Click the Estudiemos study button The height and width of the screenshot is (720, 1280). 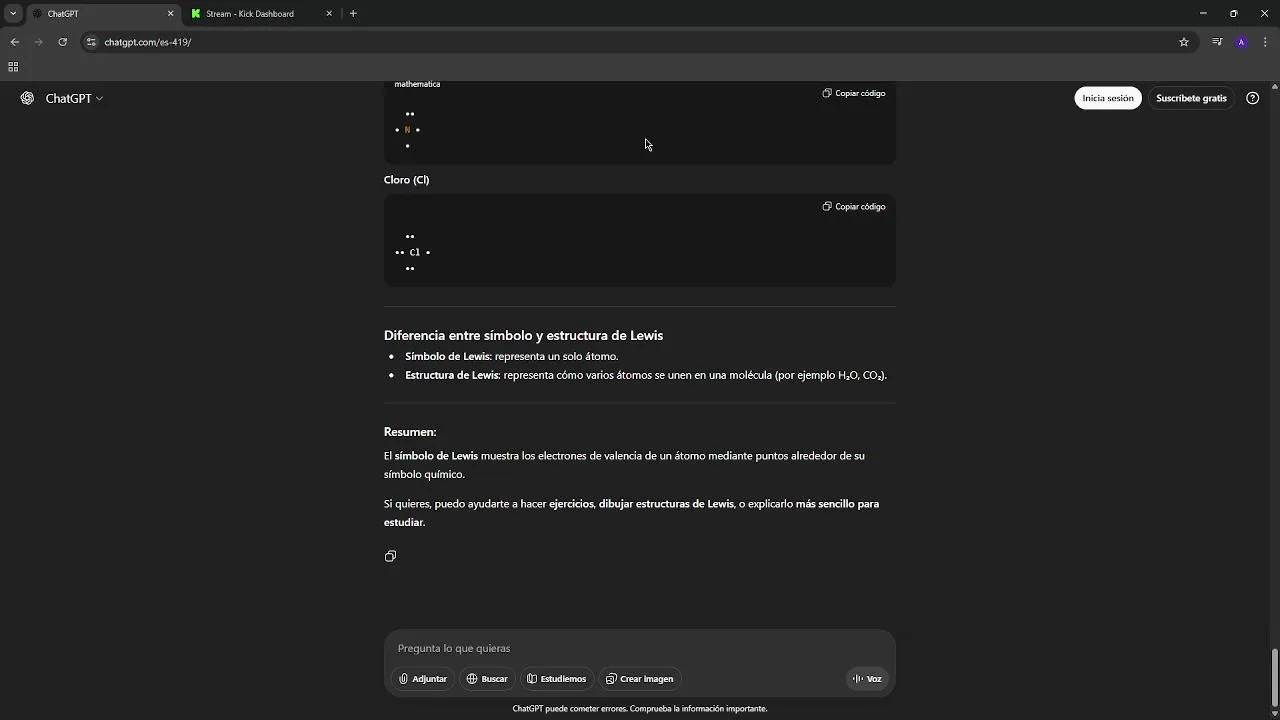557,679
